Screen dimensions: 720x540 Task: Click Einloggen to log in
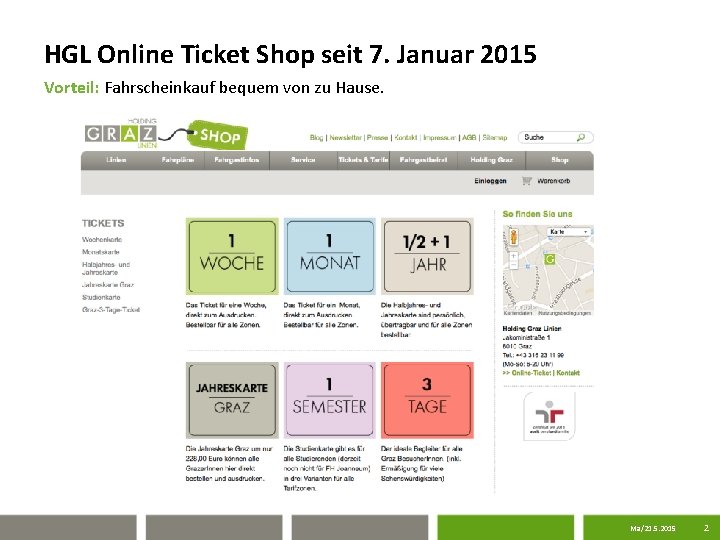(490, 181)
